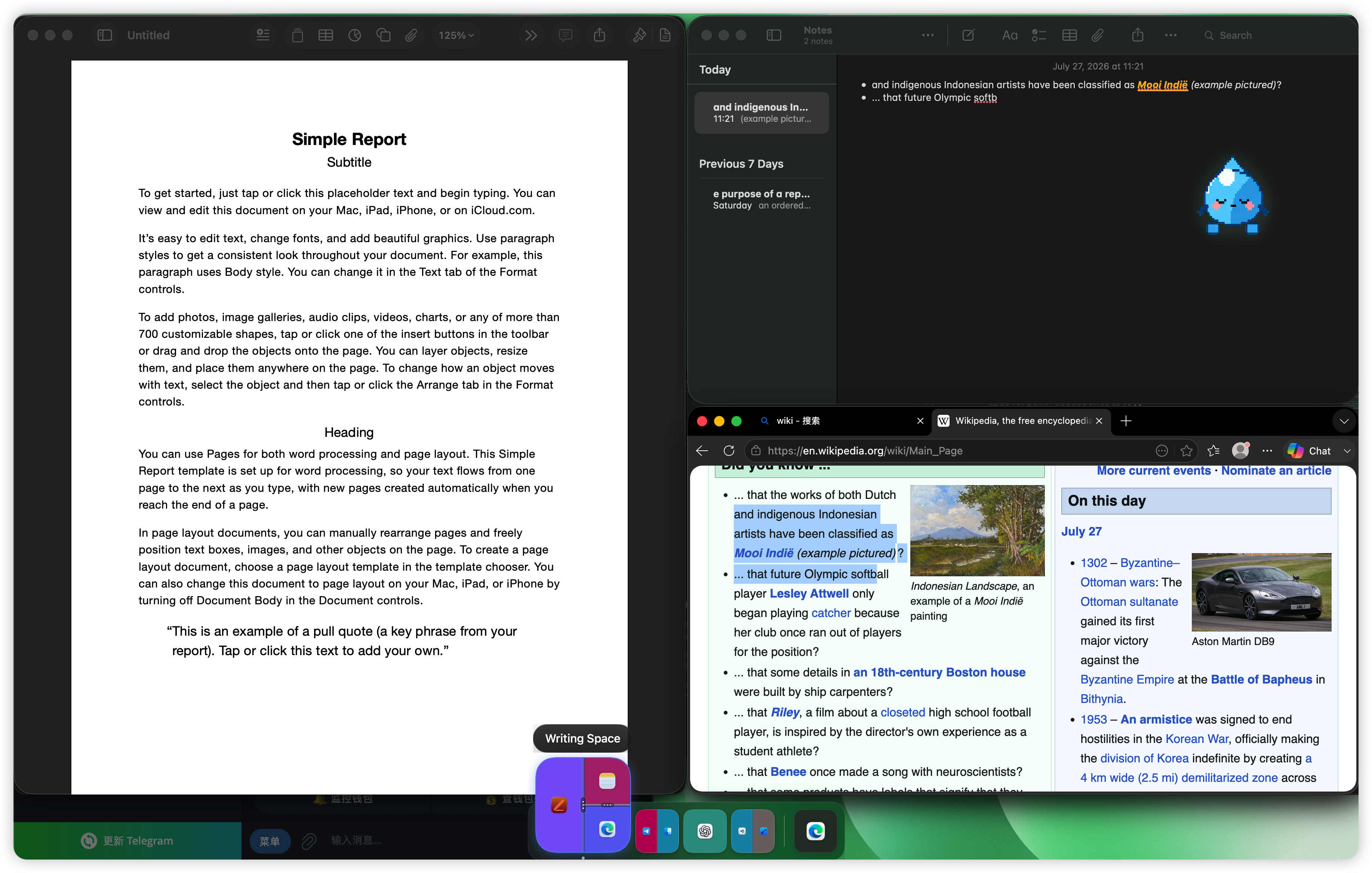
Task: Click the Share icon in Notes toolbar
Action: point(1138,35)
